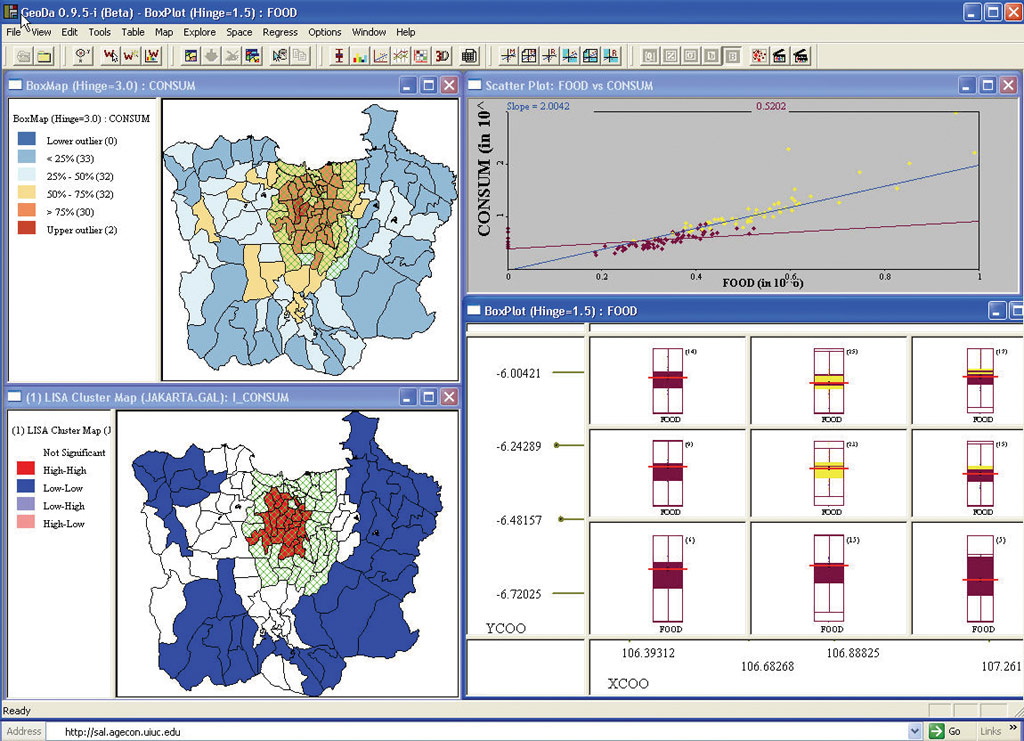Screen dimensions: 1024x741
Task: Click the Q quantile map button
Action: [650, 56]
